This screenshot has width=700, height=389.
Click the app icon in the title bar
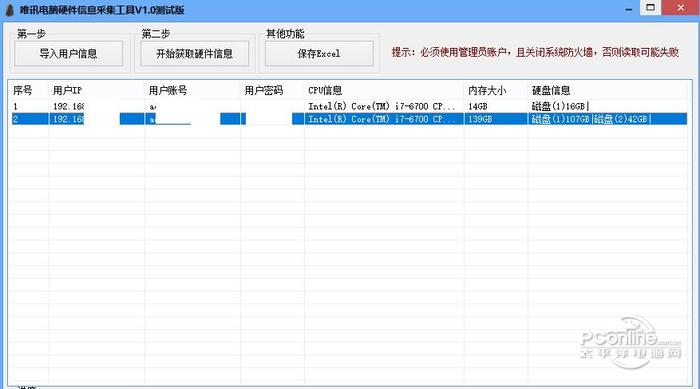9,10
